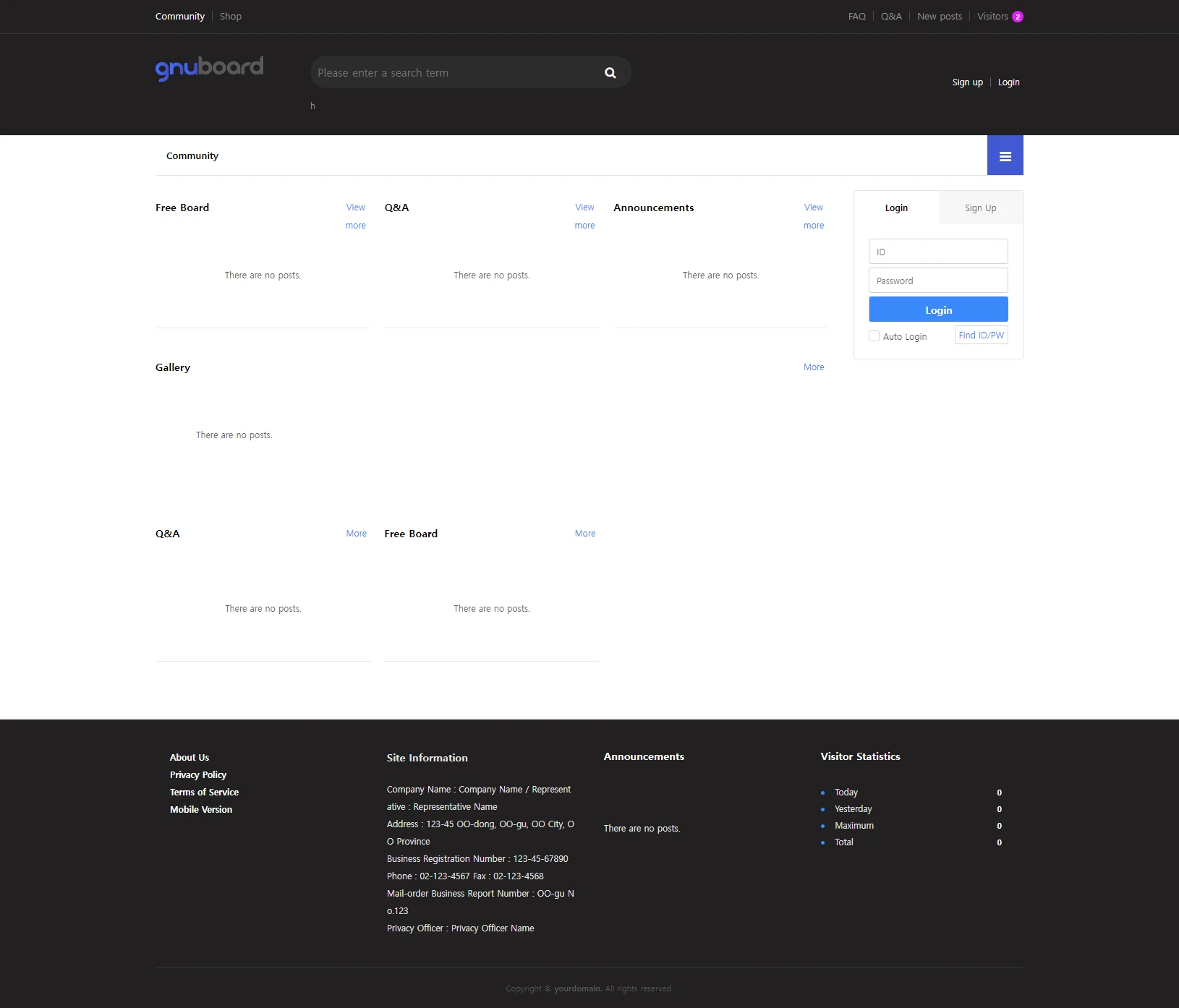
Task: Click the Password input field
Action: [x=938, y=281]
